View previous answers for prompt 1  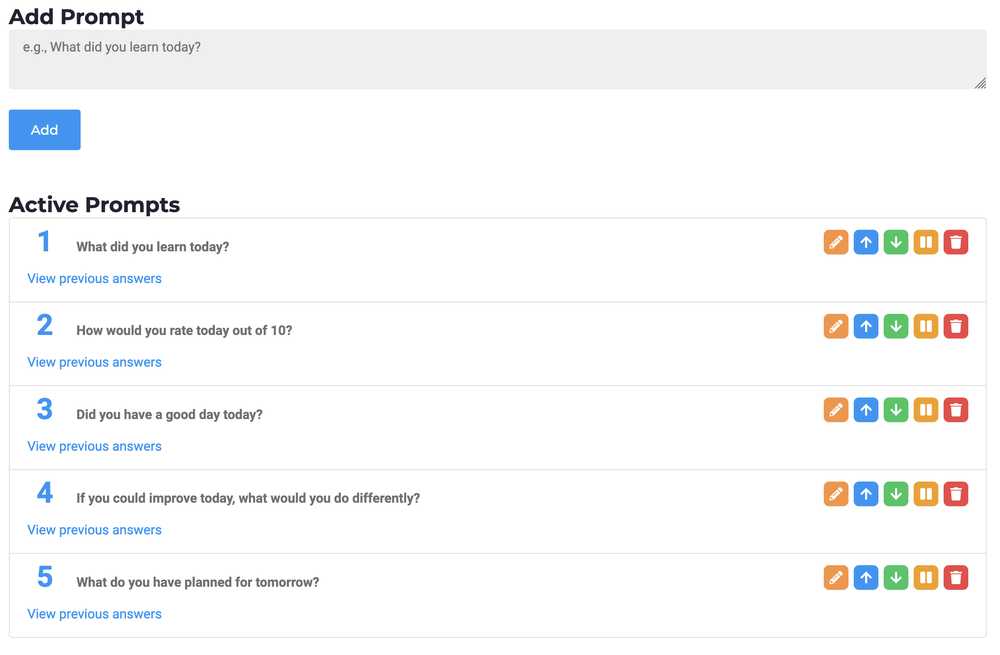[x=94, y=278]
